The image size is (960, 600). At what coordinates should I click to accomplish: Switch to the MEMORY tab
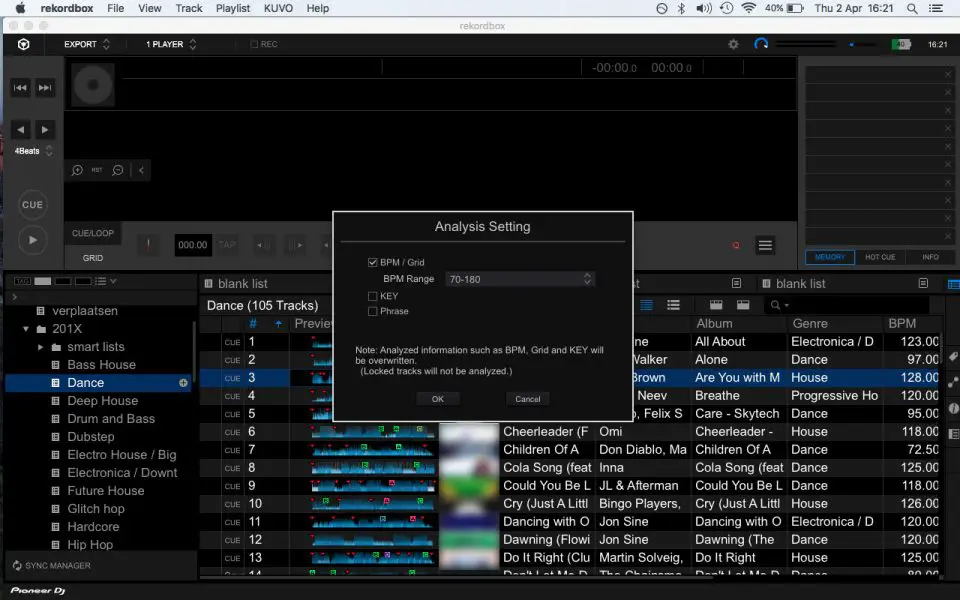point(830,257)
